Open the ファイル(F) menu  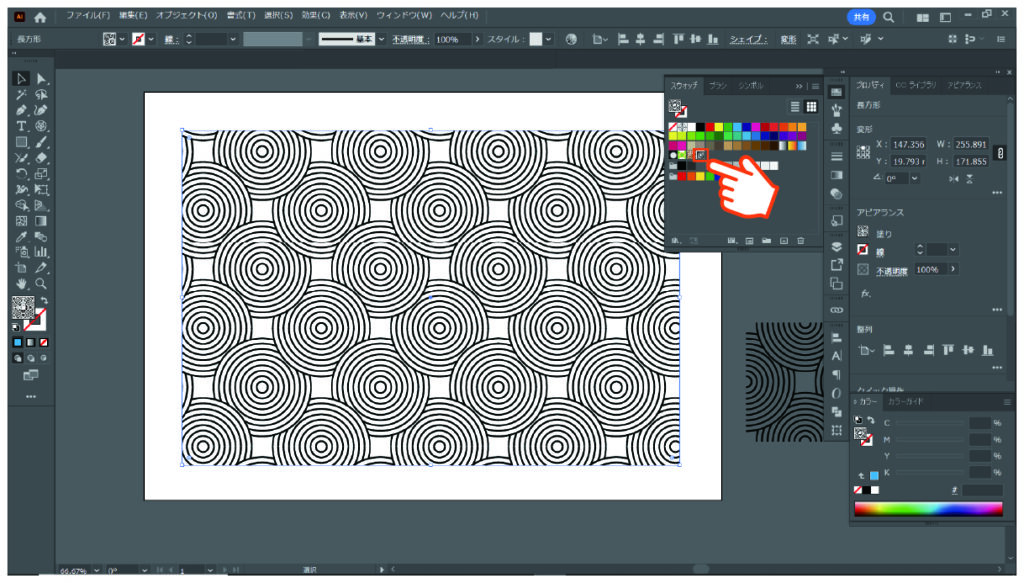coord(88,15)
